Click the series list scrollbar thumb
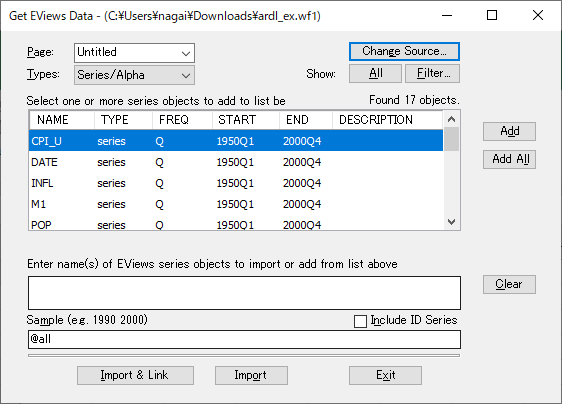 point(451,139)
